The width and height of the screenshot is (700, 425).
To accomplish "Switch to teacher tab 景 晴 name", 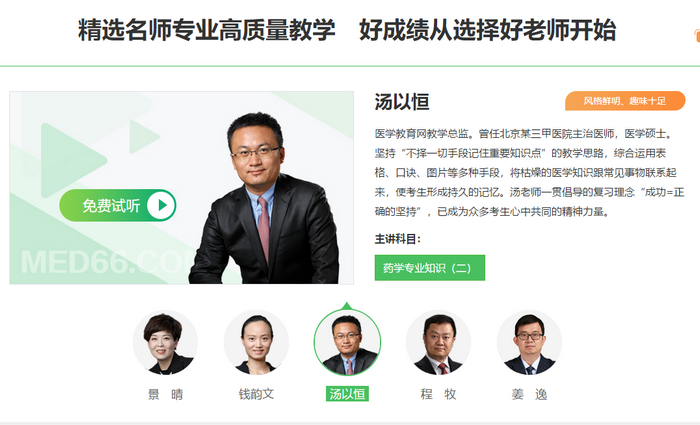I will (x=165, y=394).
